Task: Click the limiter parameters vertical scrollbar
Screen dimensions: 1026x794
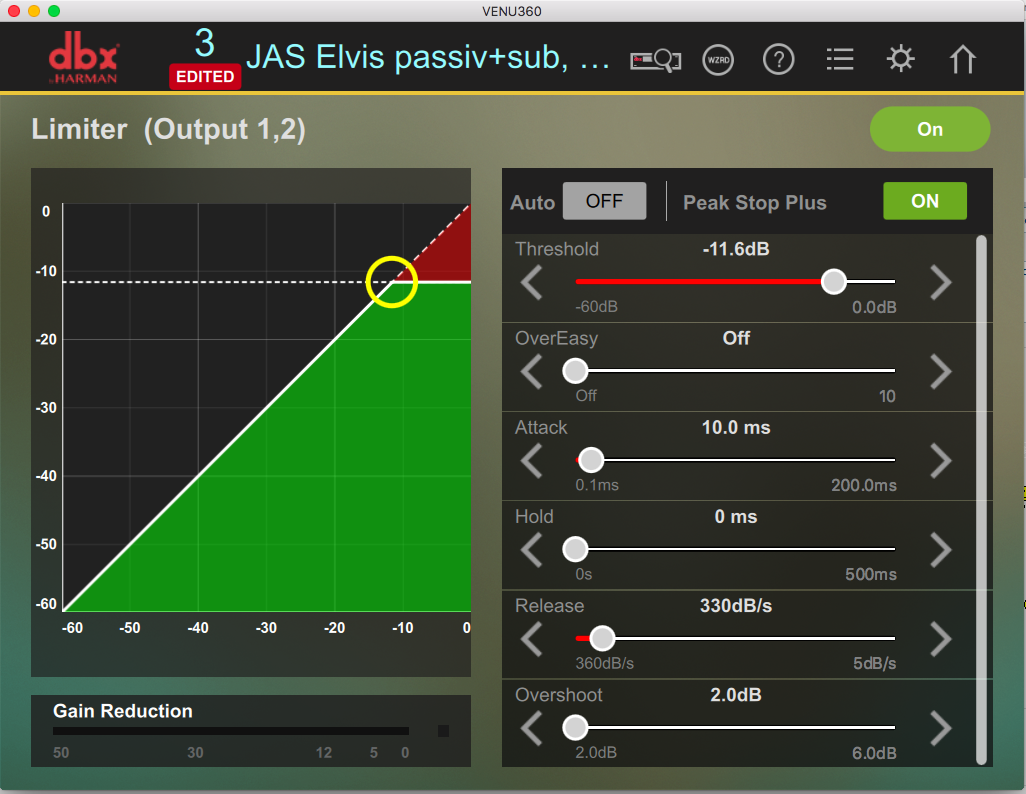Action: coord(981,500)
